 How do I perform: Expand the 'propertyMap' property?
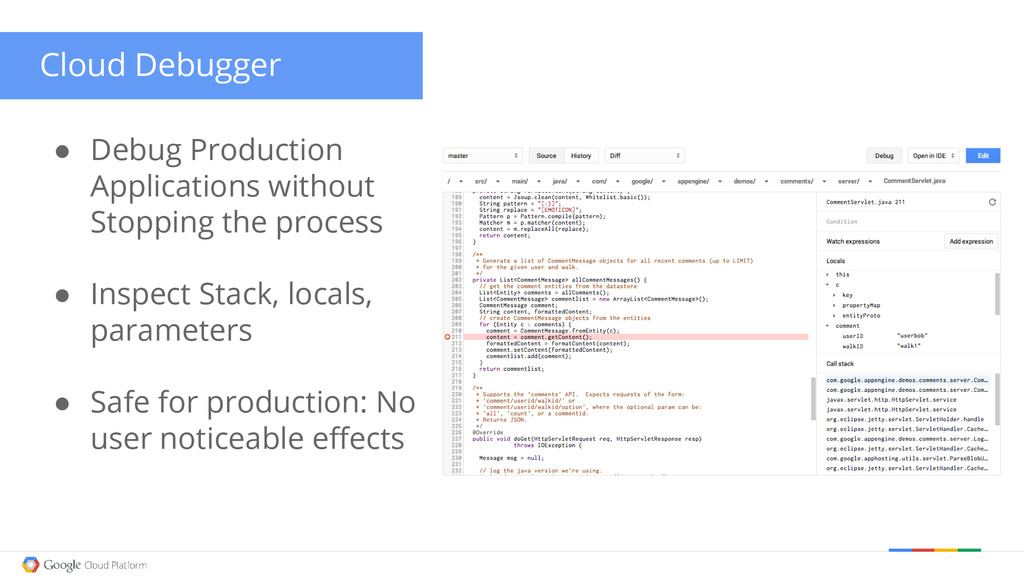click(834, 305)
